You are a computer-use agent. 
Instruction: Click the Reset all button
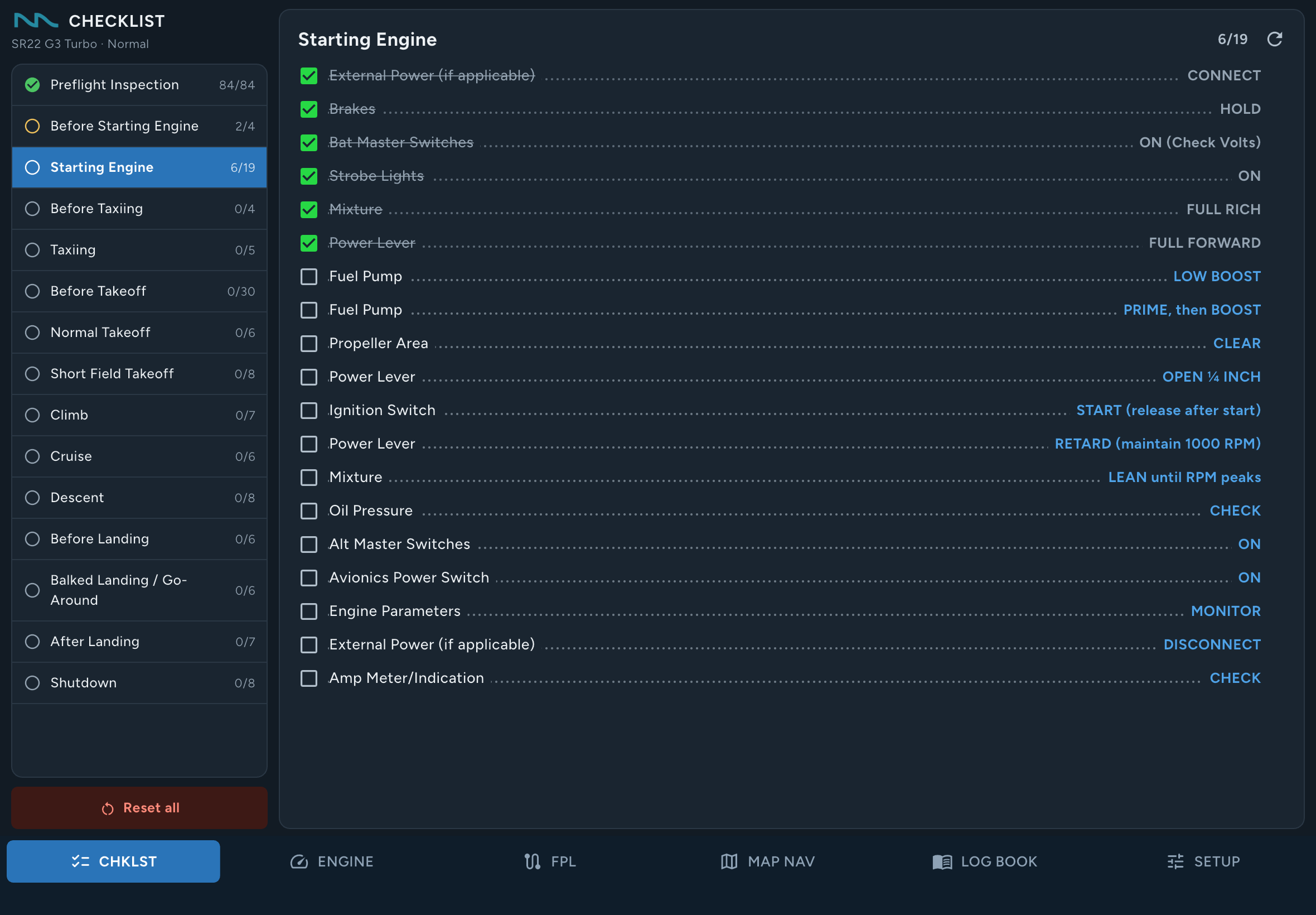click(x=139, y=808)
